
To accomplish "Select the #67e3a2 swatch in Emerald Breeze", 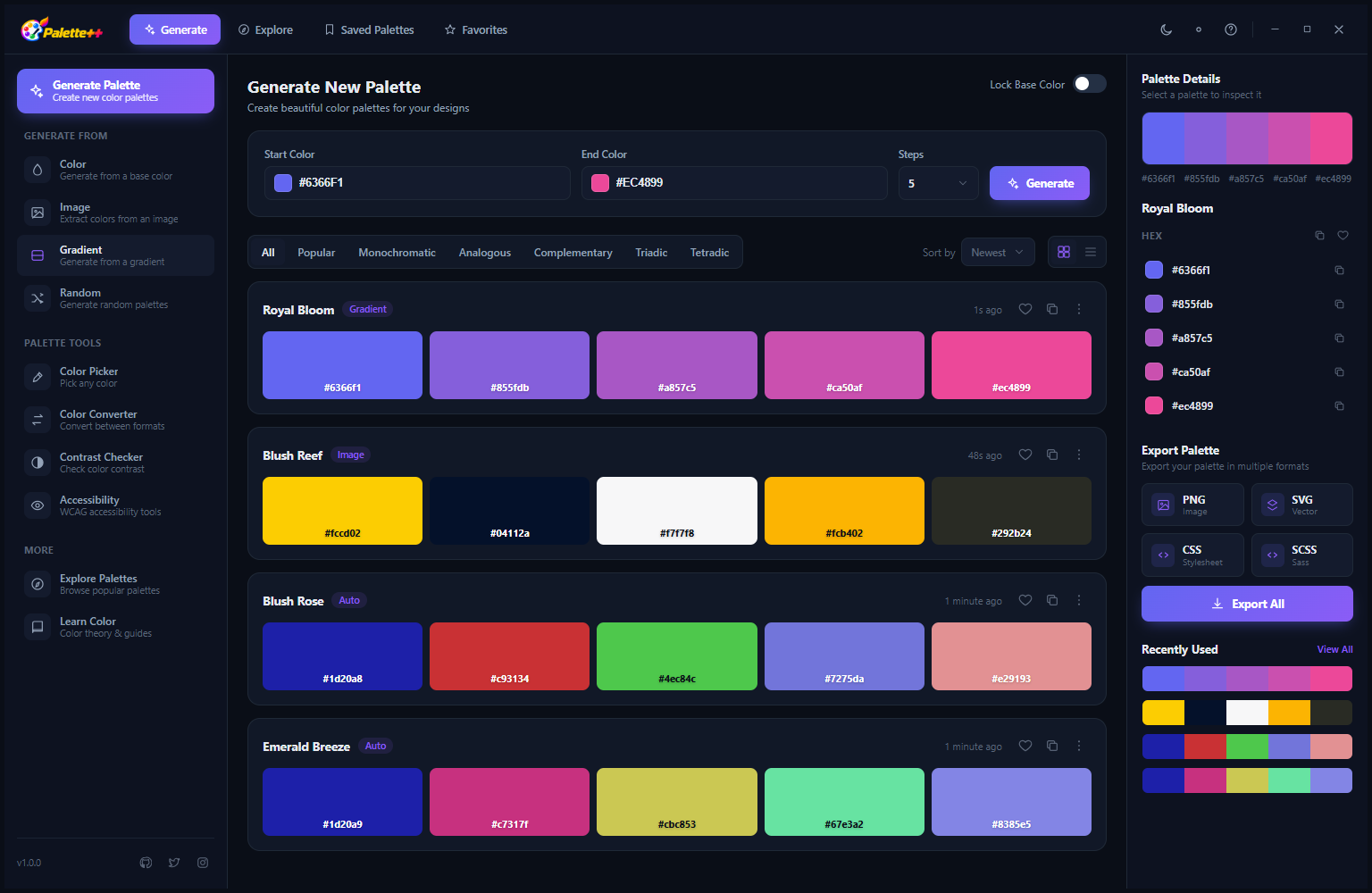I will click(x=844, y=802).
